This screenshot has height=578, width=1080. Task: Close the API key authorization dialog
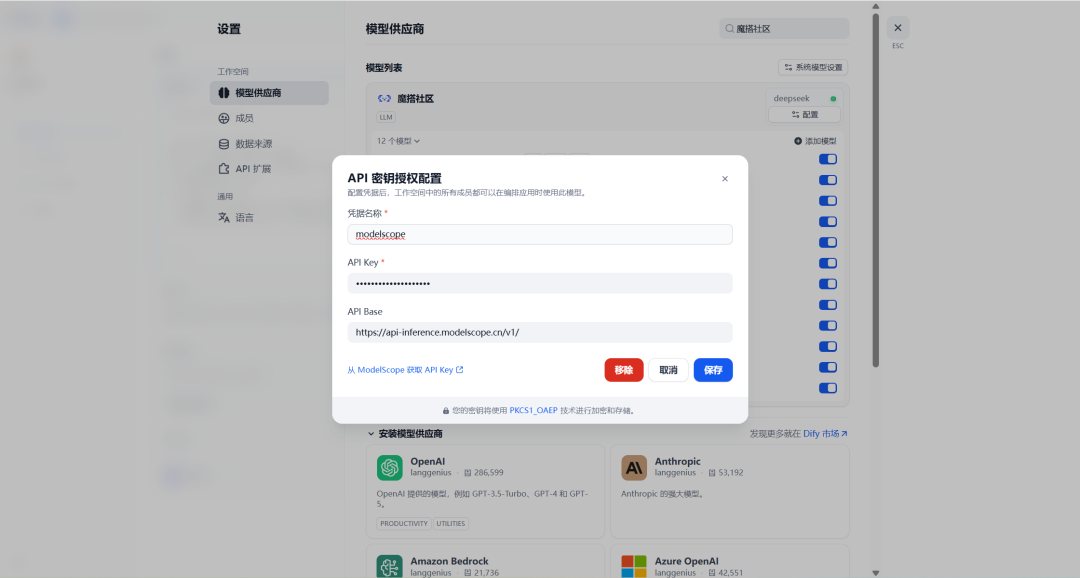tap(725, 178)
